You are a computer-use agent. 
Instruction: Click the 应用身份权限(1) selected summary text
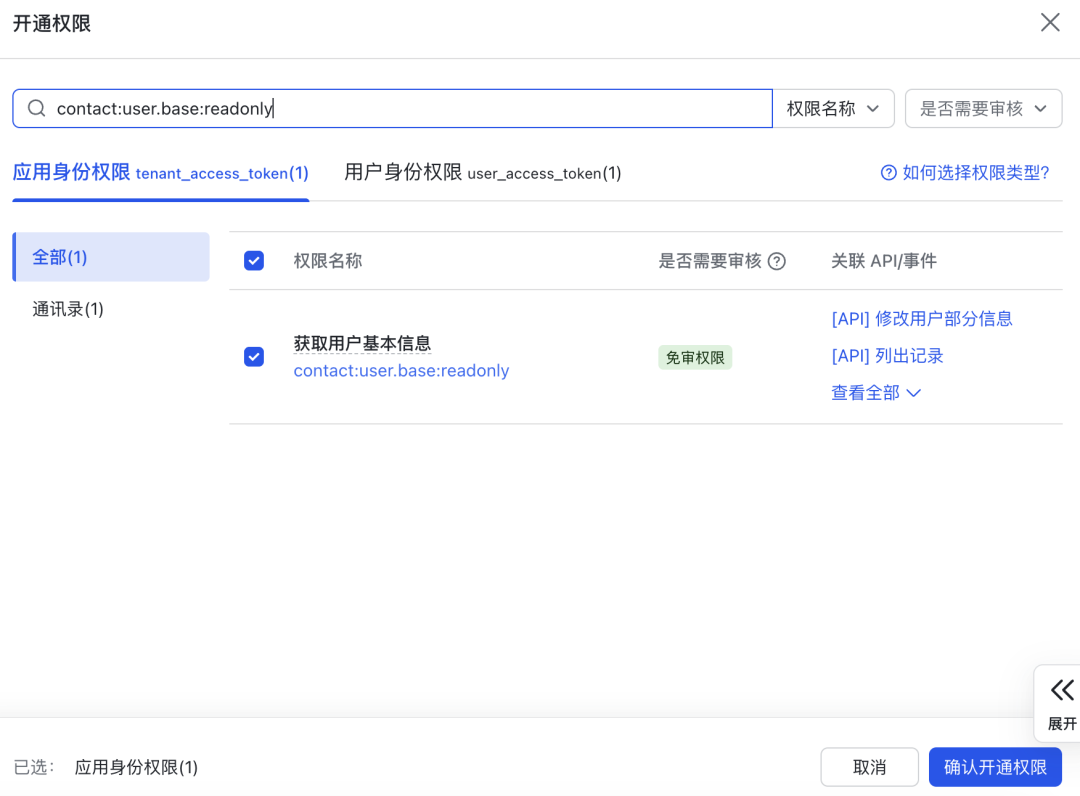[x=136, y=767]
